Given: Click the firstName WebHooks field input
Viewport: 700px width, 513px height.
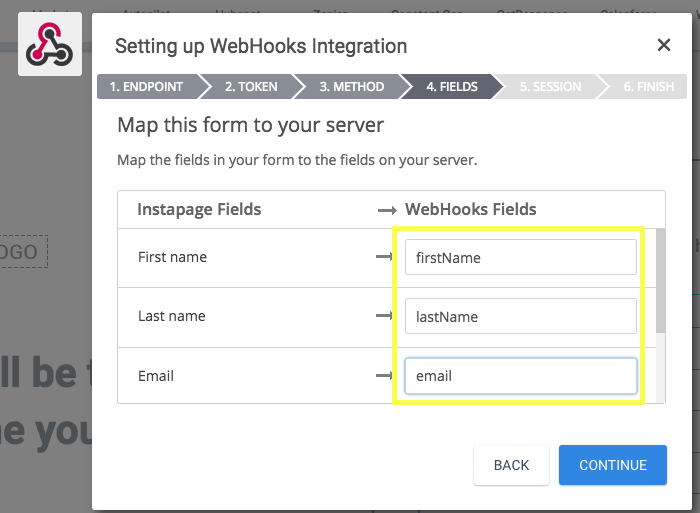Looking at the screenshot, I should pyautogui.click(x=521, y=257).
